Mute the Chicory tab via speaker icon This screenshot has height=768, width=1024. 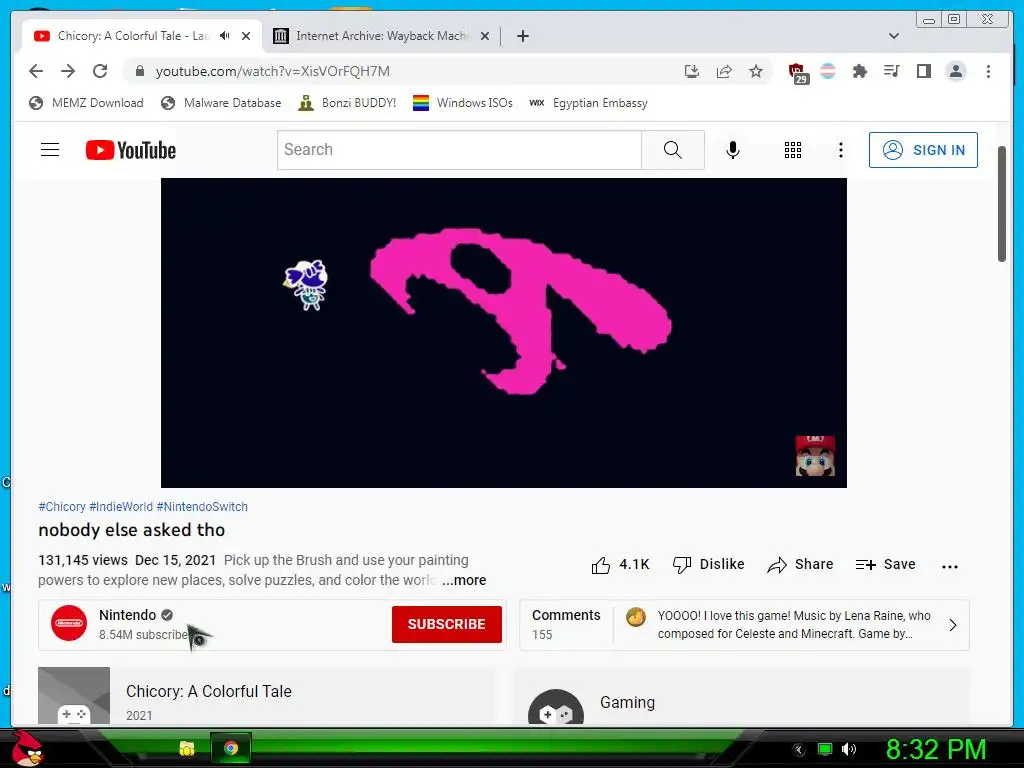(x=225, y=36)
